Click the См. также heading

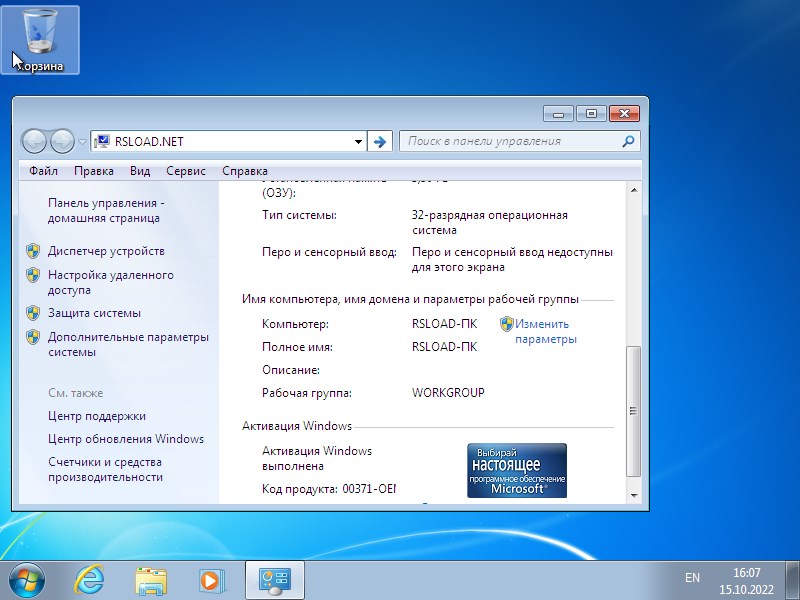76,393
